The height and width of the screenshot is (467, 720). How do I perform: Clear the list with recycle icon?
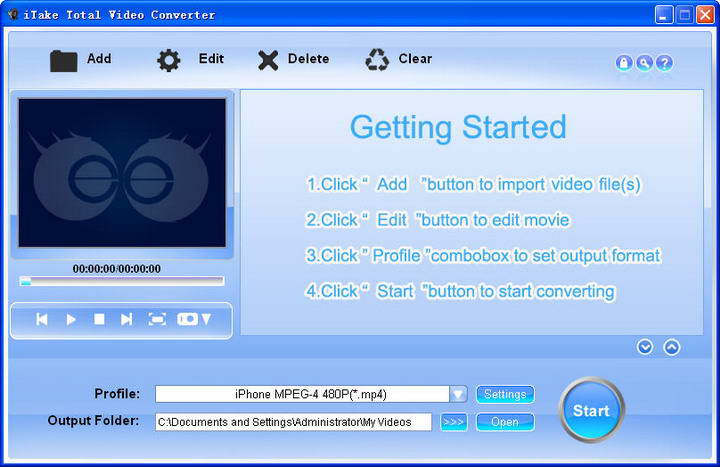pos(377,60)
